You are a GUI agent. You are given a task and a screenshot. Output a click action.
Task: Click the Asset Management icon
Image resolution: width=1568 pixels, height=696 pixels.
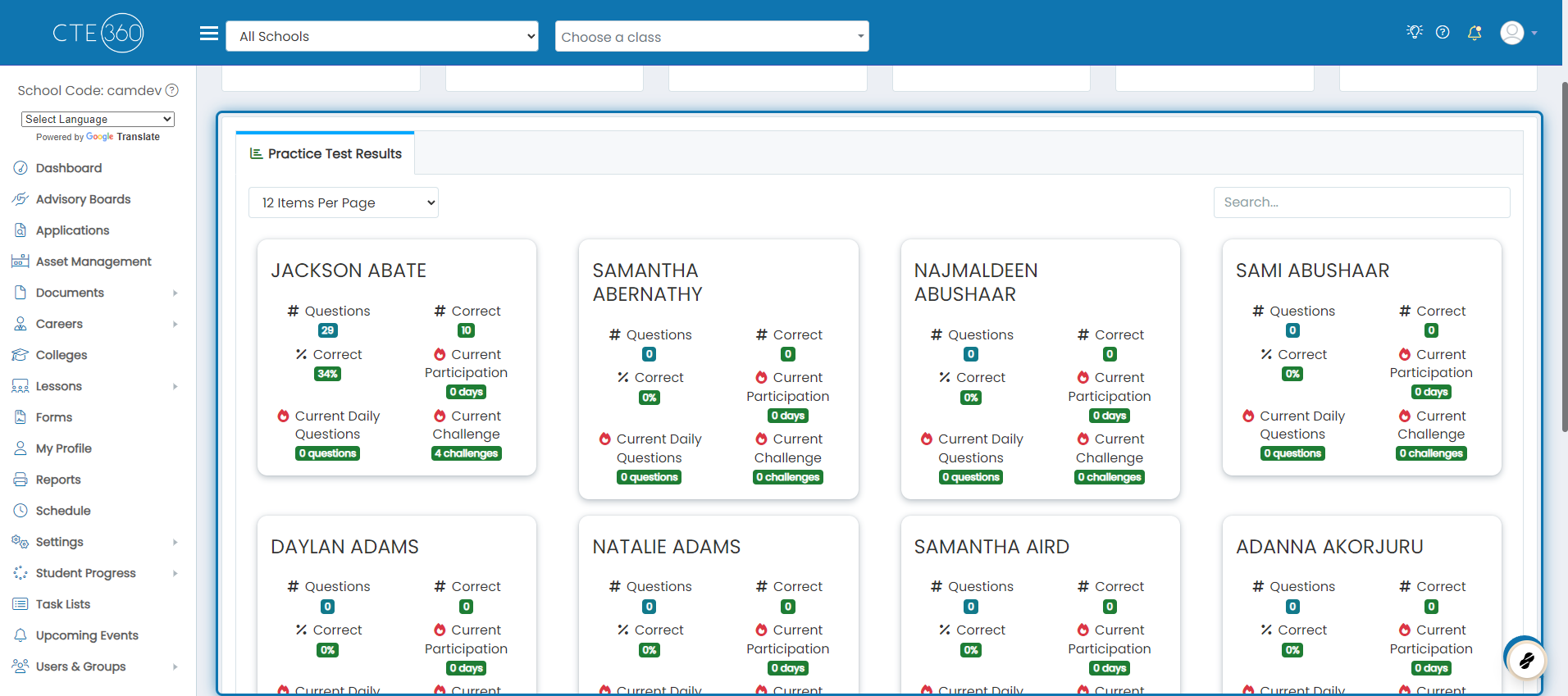pos(21,262)
